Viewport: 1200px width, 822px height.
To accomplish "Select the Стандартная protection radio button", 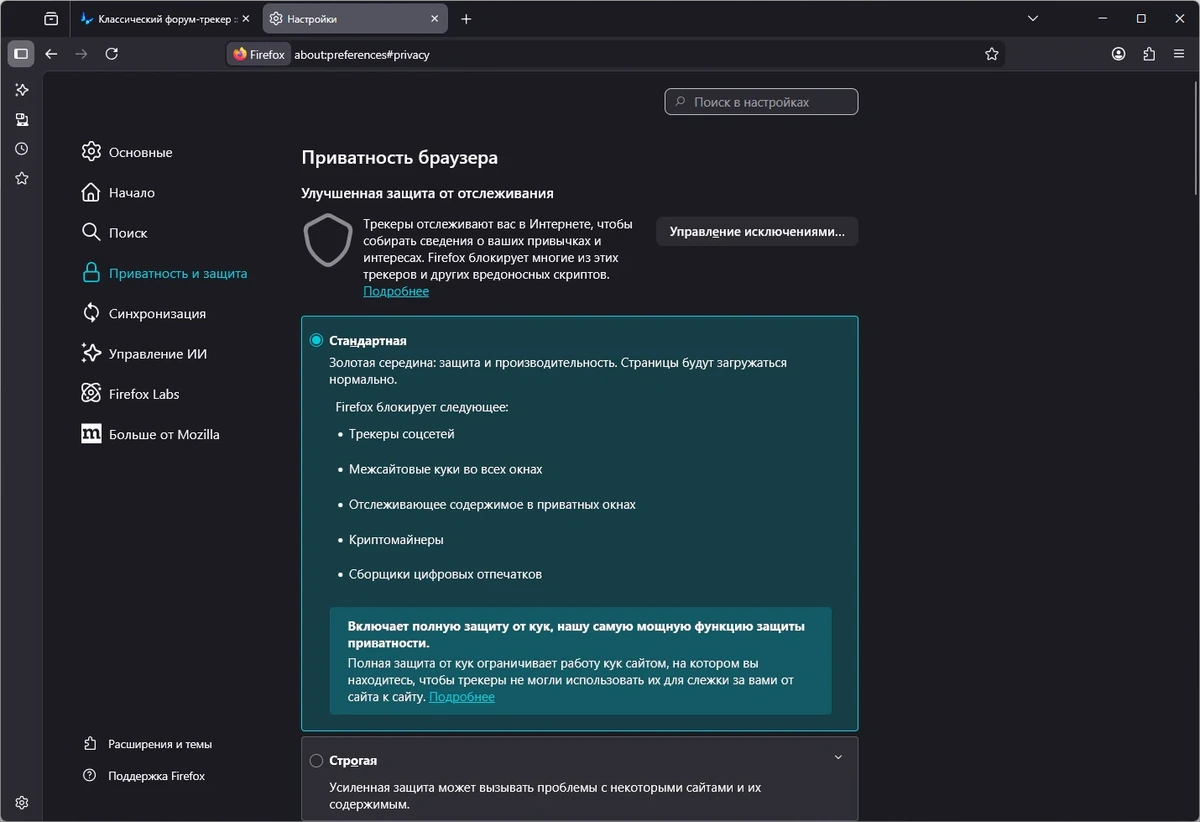I will tap(316, 340).
